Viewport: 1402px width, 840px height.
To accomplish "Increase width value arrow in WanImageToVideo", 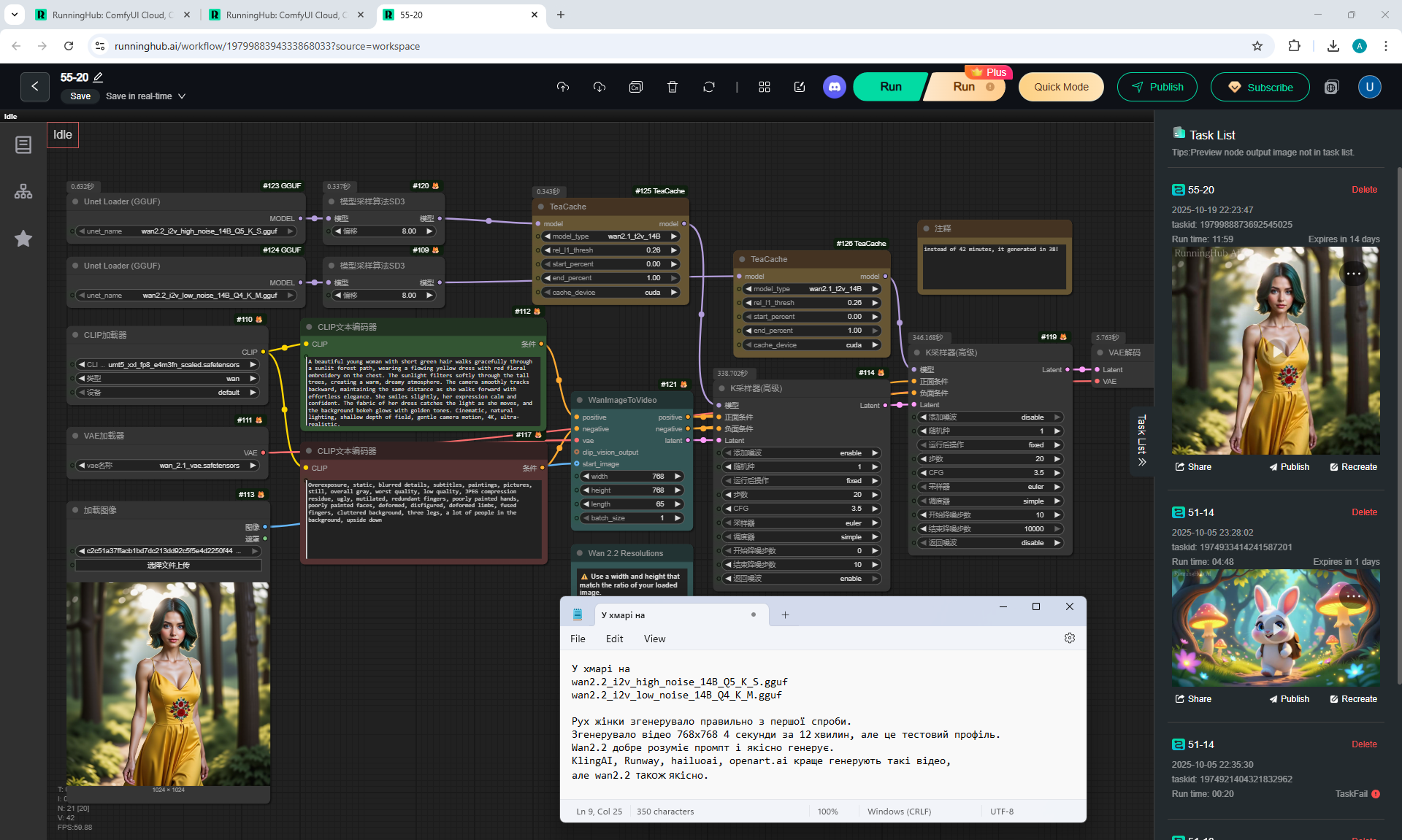I will tap(678, 477).
